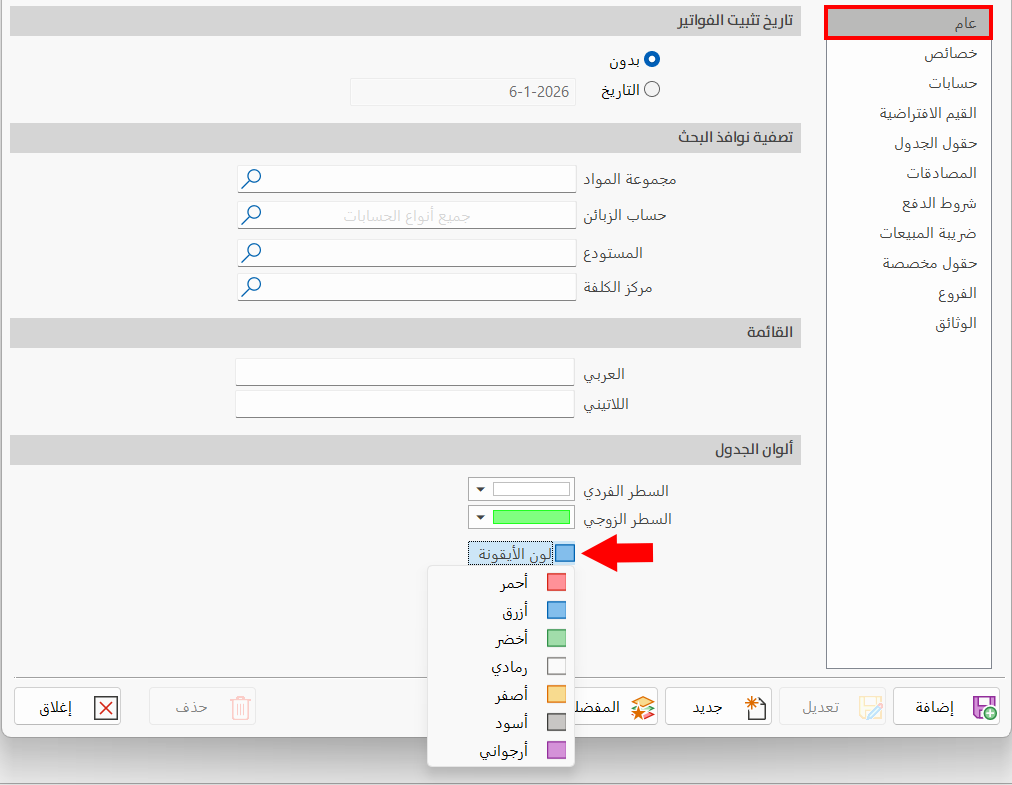Viewport: 1012px width, 785px height.
Task: Click search magnifier in المستودع field
Action: [250, 253]
